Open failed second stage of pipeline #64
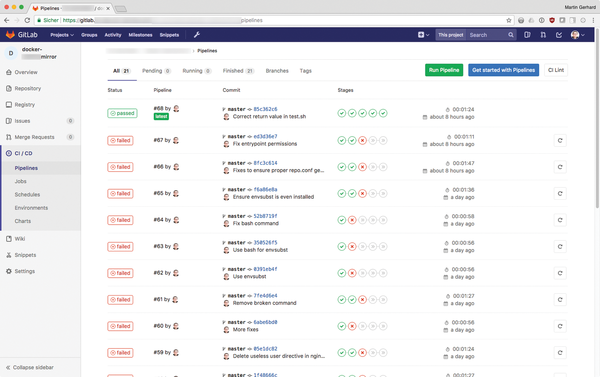 pyautogui.click(x=352, y=220)
